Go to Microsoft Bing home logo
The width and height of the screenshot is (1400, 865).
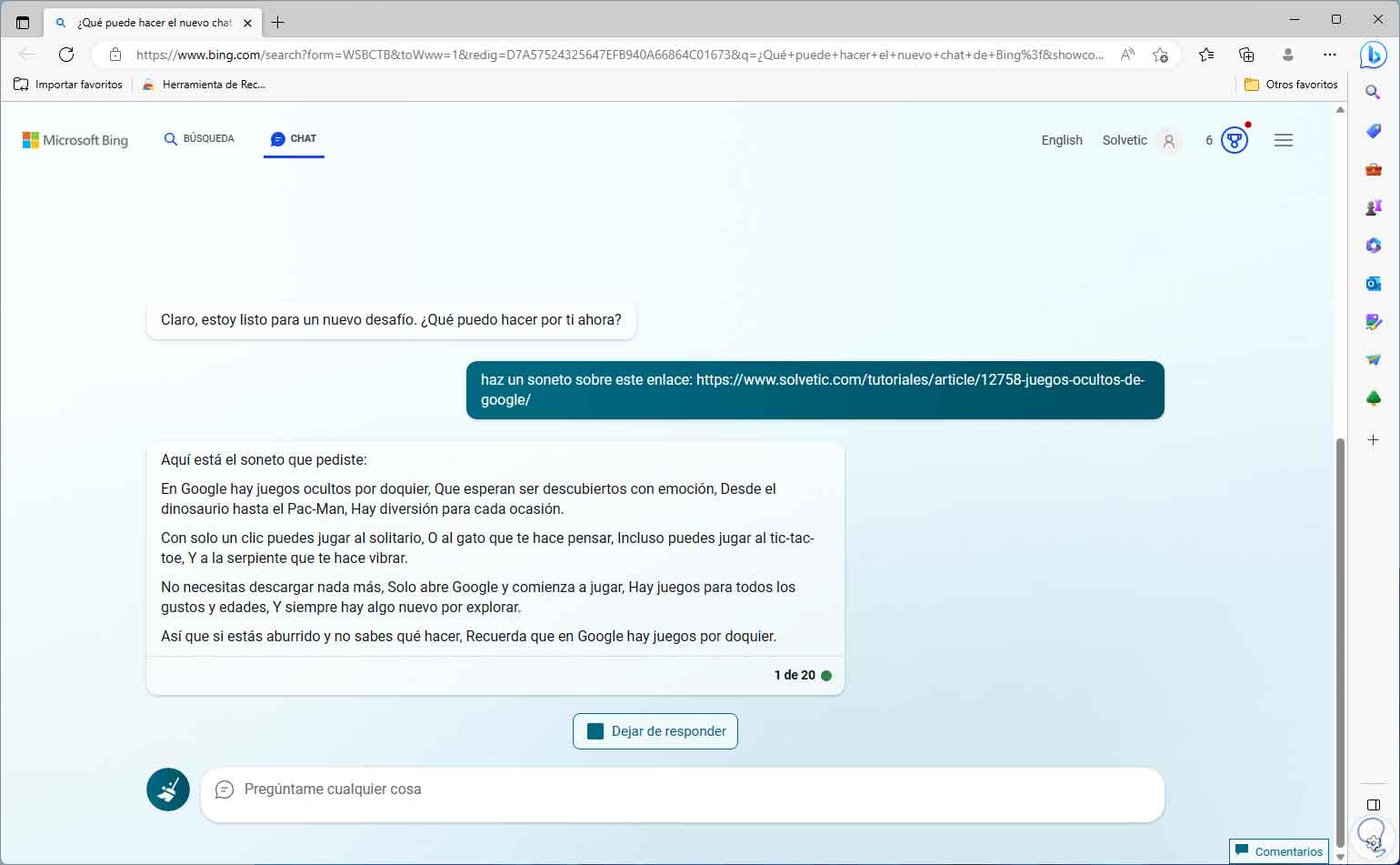pyautogui.click(x=75, y=140)
